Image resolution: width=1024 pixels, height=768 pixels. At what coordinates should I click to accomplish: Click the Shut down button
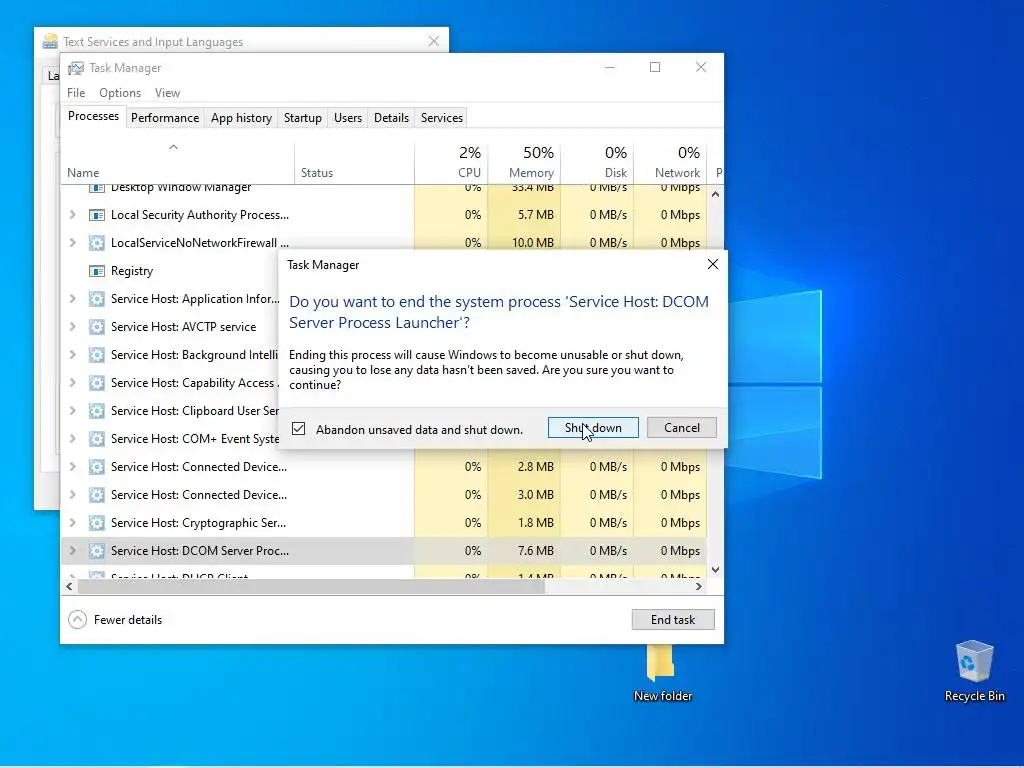pyautogui.click(x=593, y=428)
